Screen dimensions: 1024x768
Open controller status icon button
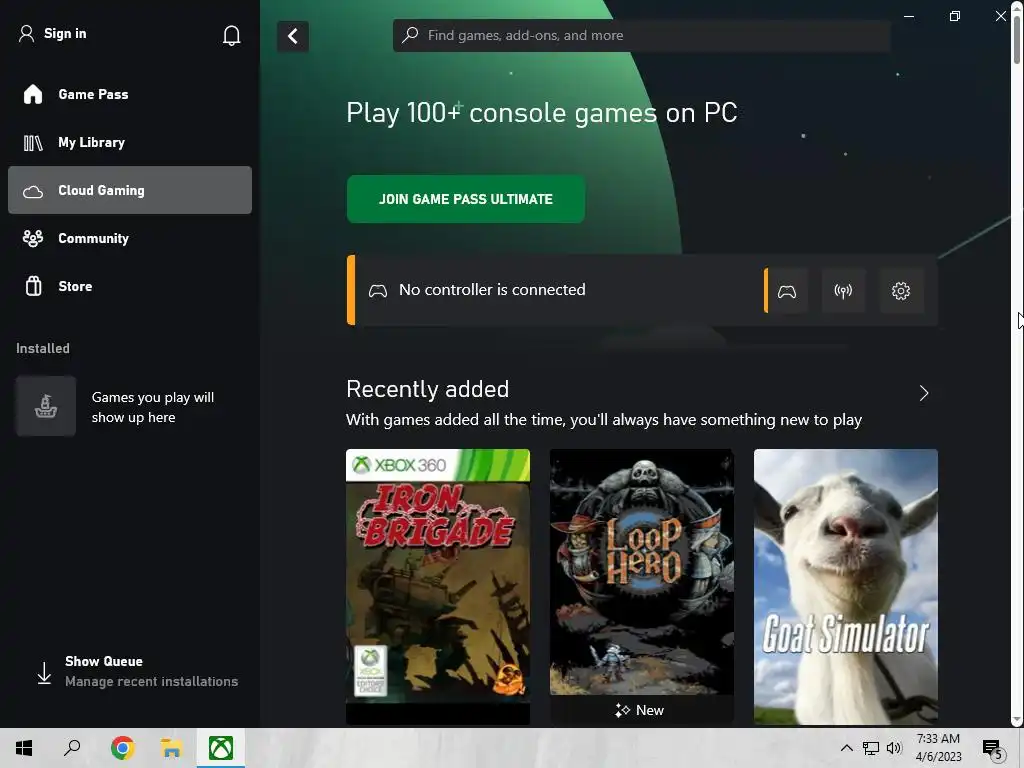(787, 291)
